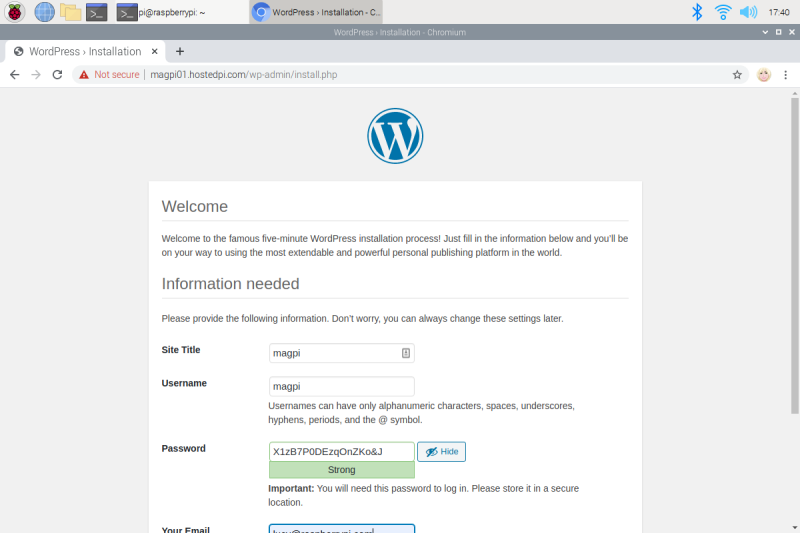Close the WordPress Installation tab
The image size is (800, 533).
point(155,52)
